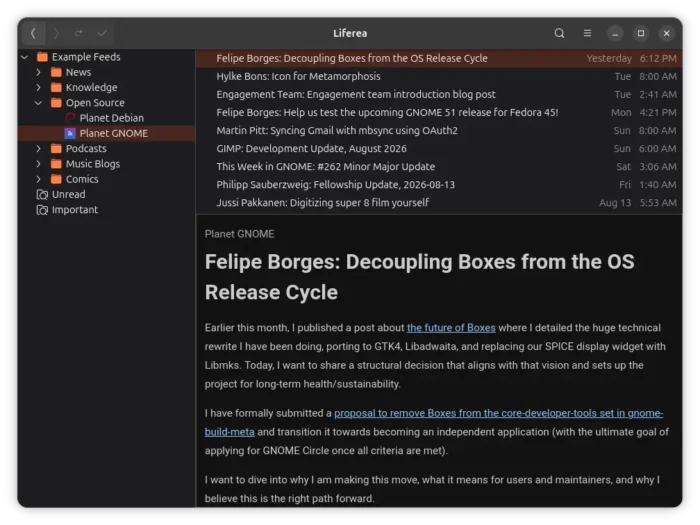Click the forward navigation arrow in header

pyautogui.click(x=56, y=33)
